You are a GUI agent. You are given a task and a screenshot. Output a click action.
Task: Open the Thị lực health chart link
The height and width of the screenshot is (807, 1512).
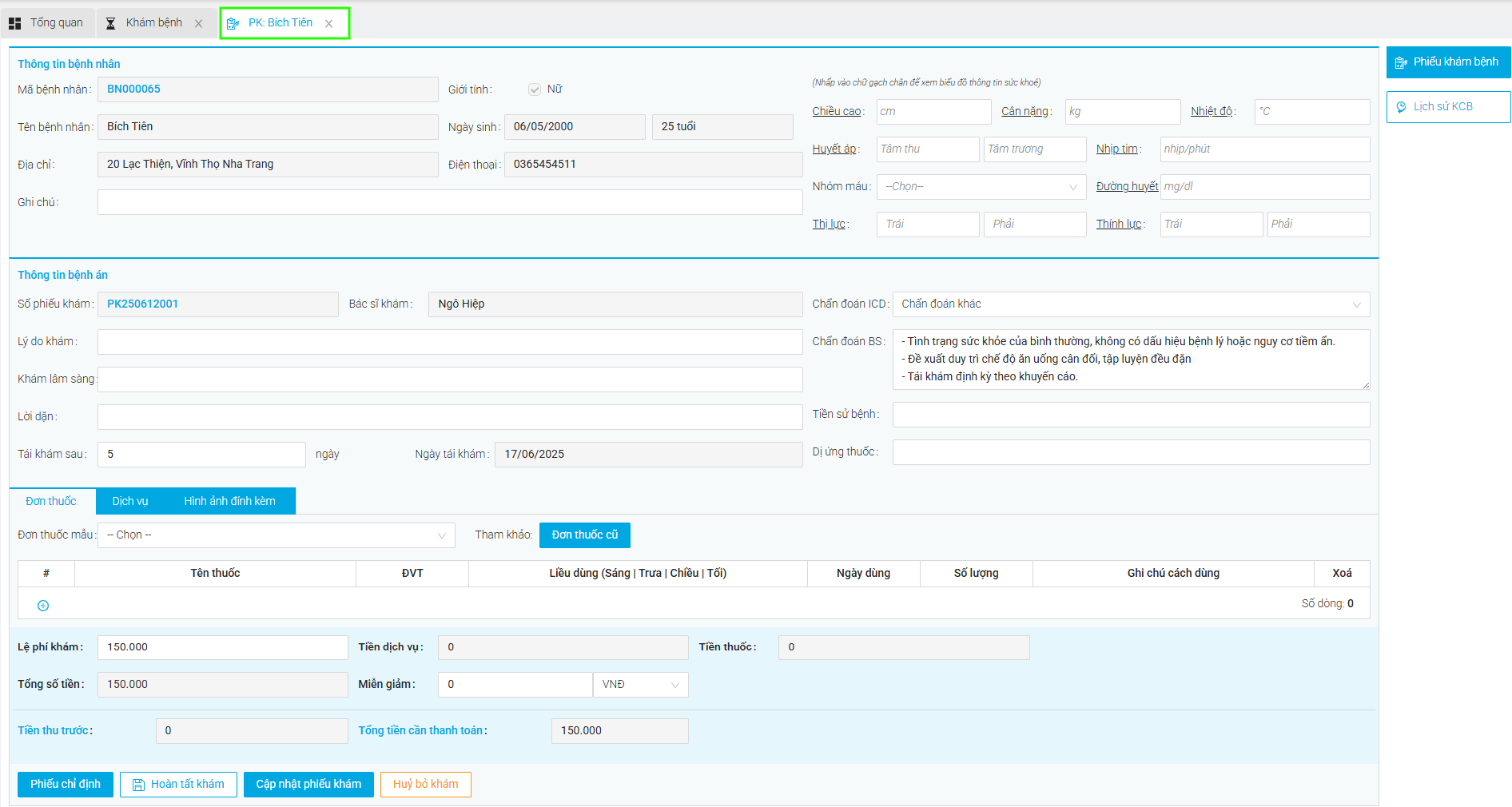[829, 225]
